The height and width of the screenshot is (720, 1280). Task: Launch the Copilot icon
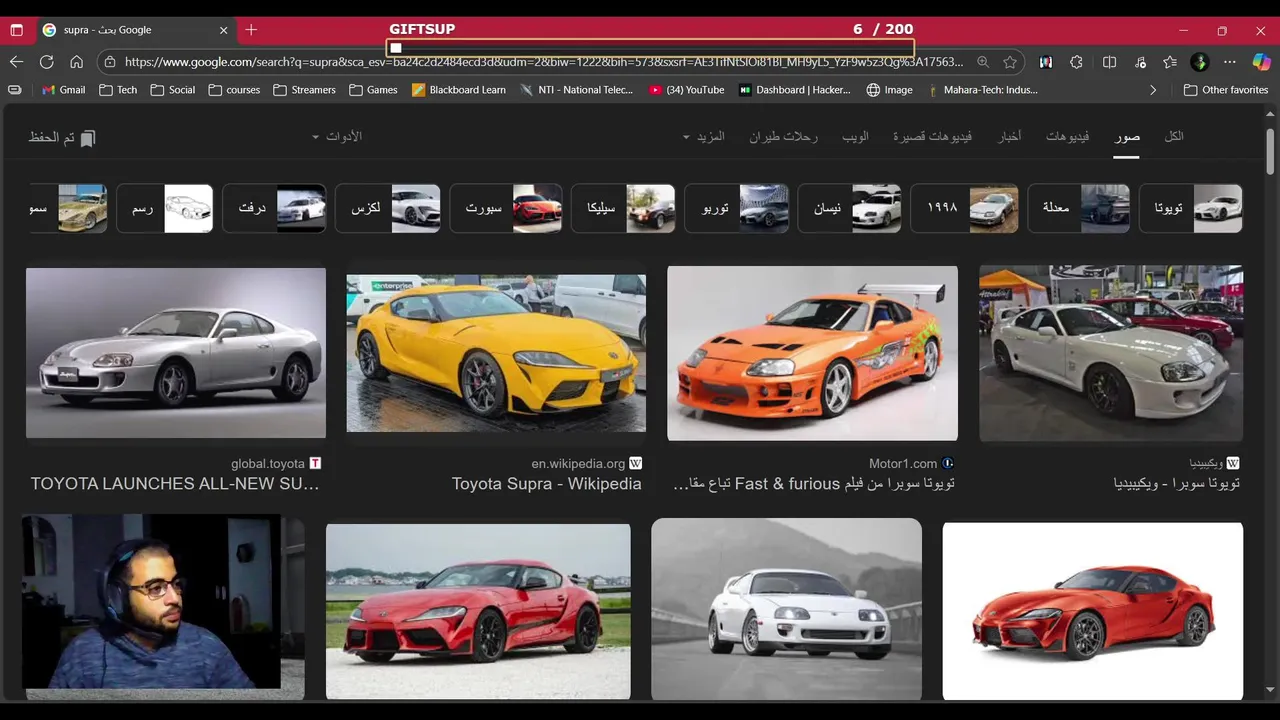[1261, 62]
